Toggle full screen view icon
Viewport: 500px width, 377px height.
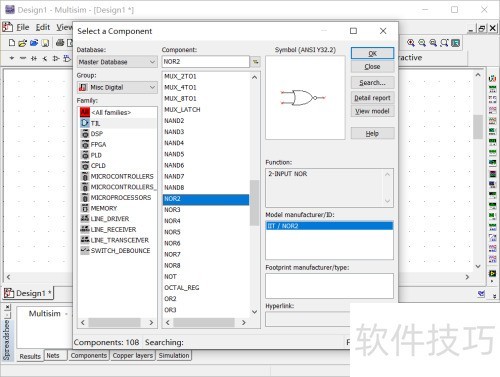[456, 43]
